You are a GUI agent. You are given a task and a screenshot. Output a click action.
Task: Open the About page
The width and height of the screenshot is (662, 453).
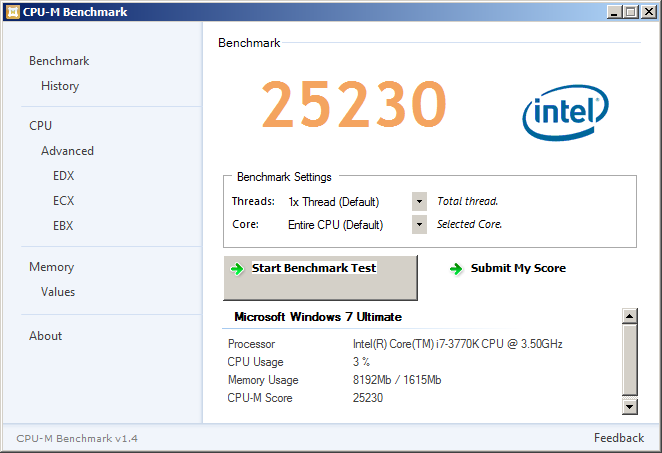click(x=45, y=336)
